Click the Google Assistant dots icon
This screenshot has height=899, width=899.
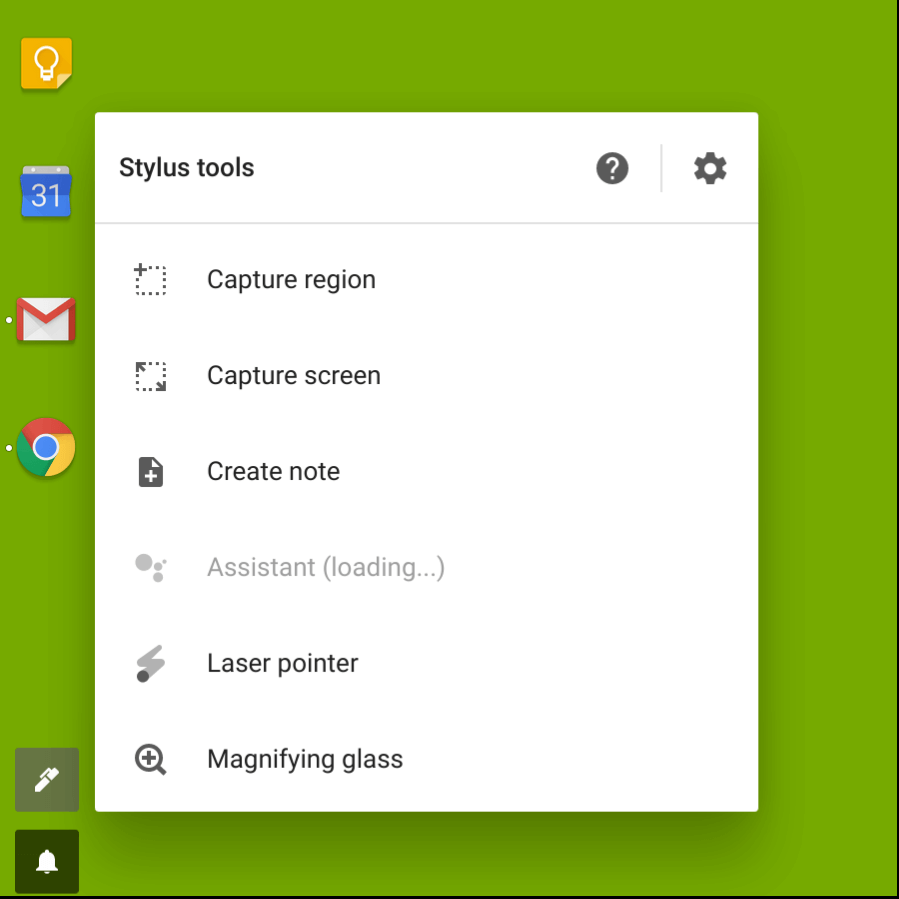click(x=151, y=568)
